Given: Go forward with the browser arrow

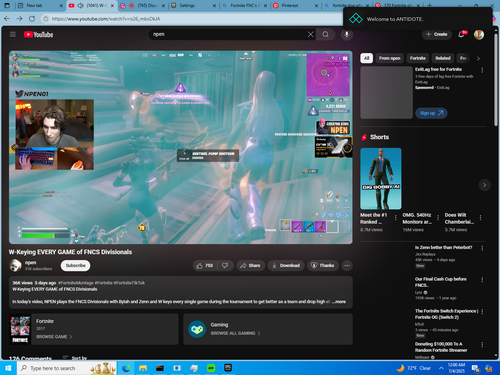Looking at the screenshot, I should point(19,19).
